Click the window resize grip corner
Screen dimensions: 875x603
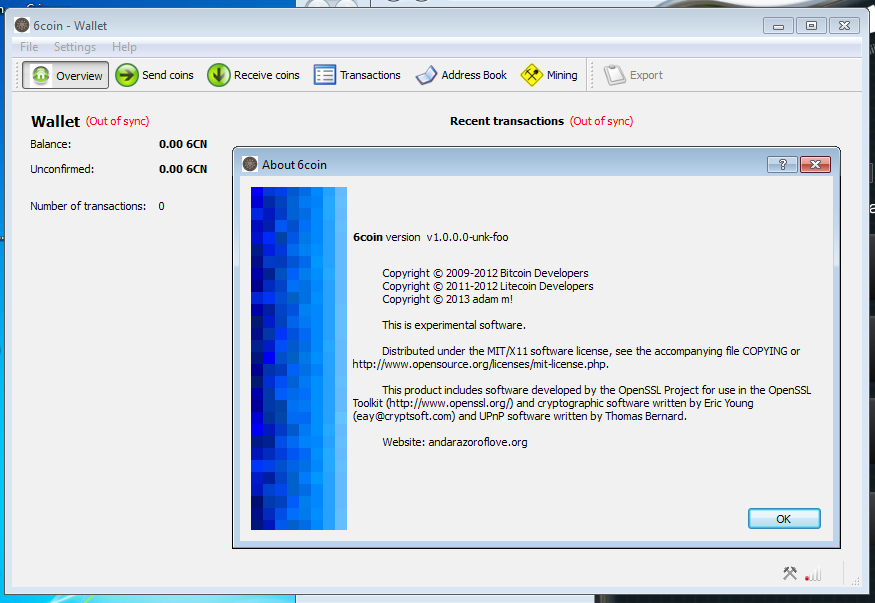[x=855, y=581]
